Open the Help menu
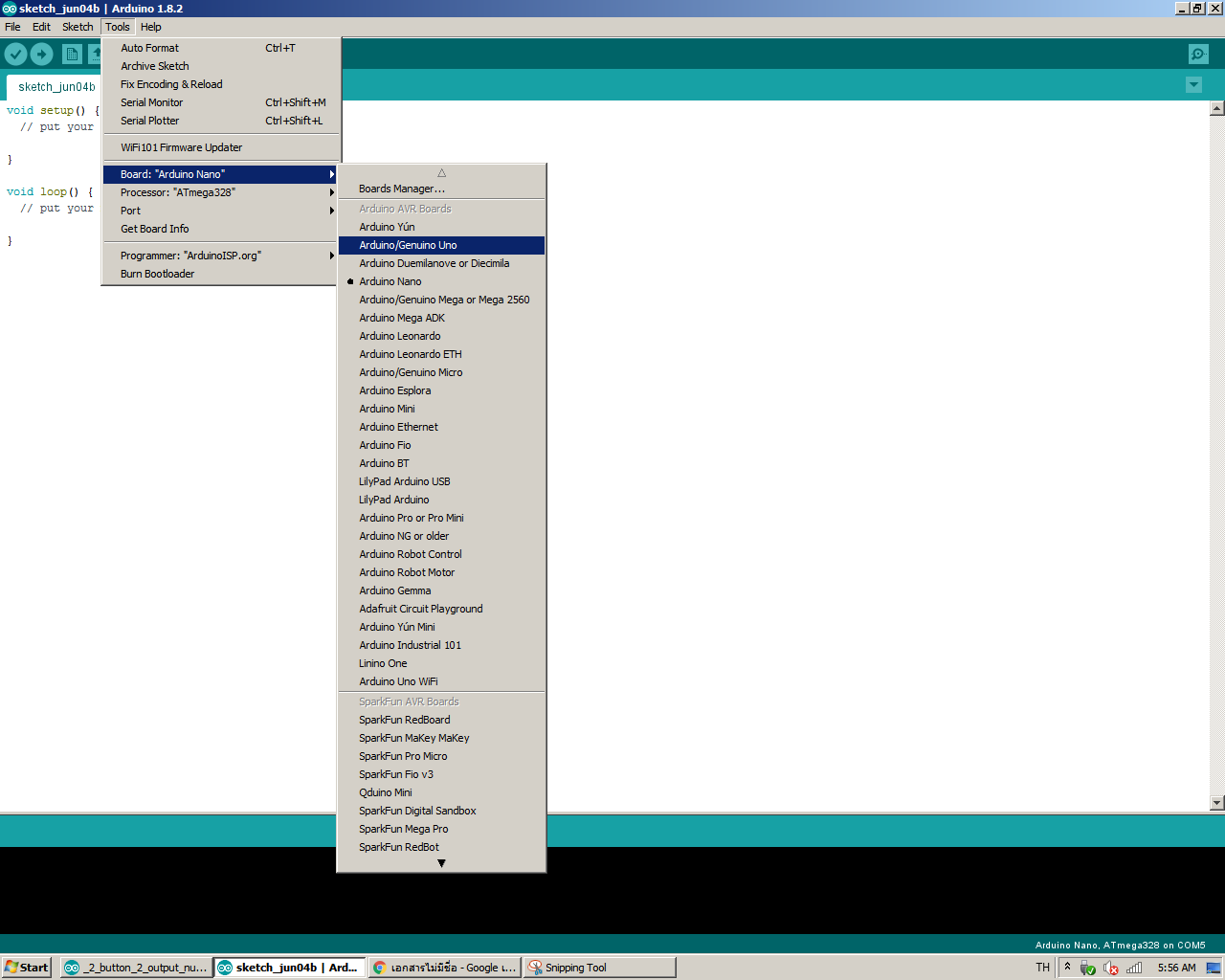 (151, 27)
